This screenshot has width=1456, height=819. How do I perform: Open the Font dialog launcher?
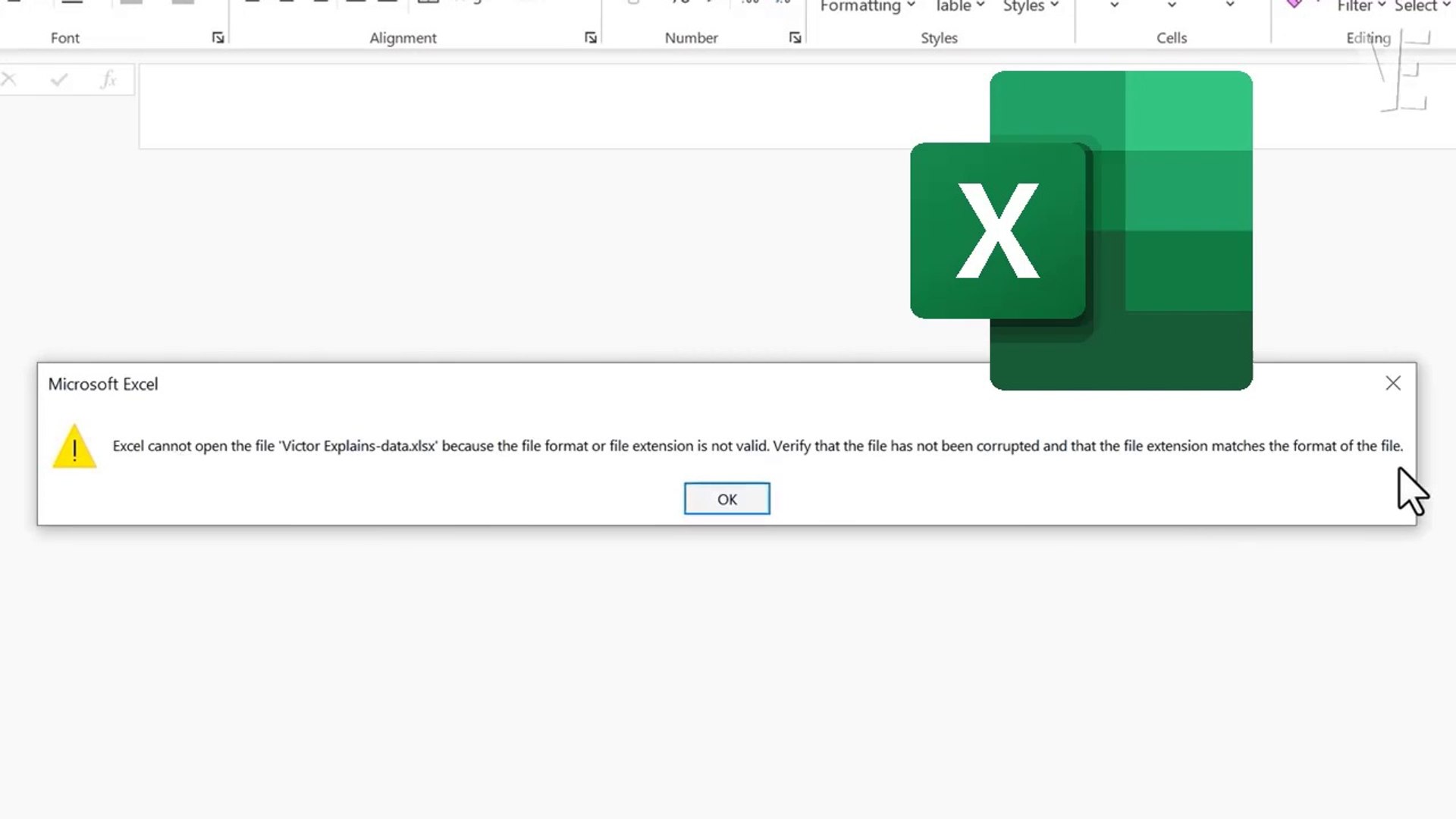pyautogui.click(x=218, y=38)
